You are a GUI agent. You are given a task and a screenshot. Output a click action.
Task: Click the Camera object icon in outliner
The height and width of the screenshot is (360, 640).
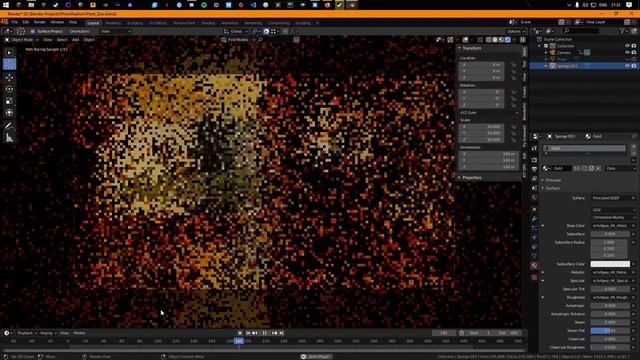(x=553, y=52)
